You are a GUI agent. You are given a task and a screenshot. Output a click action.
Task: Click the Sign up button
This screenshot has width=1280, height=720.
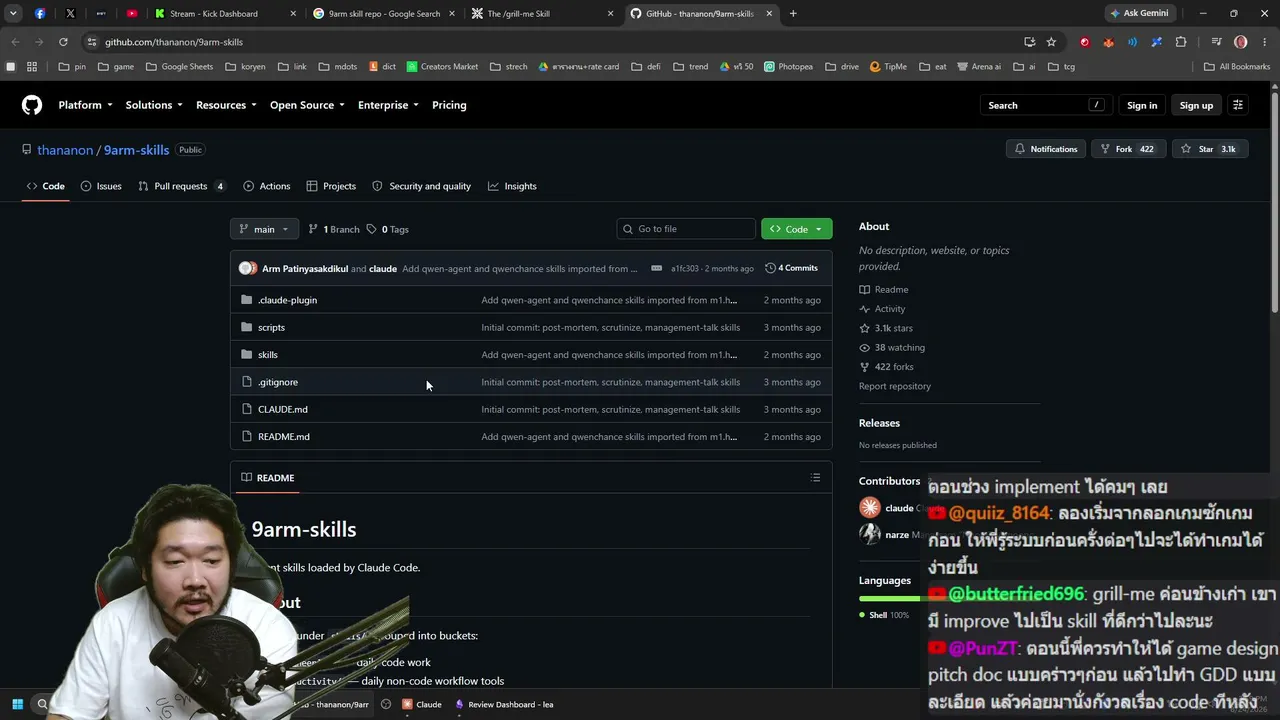pos(1196,105)
